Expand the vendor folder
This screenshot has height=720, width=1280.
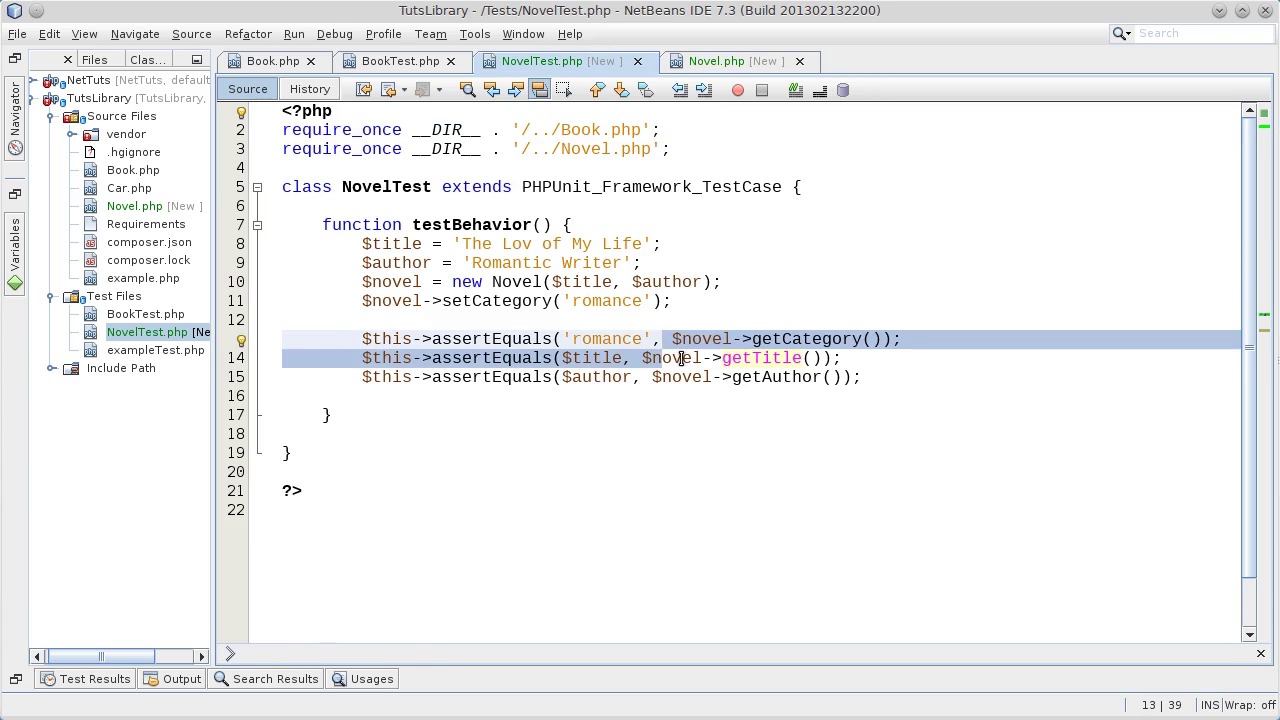[x=71, y=134]
